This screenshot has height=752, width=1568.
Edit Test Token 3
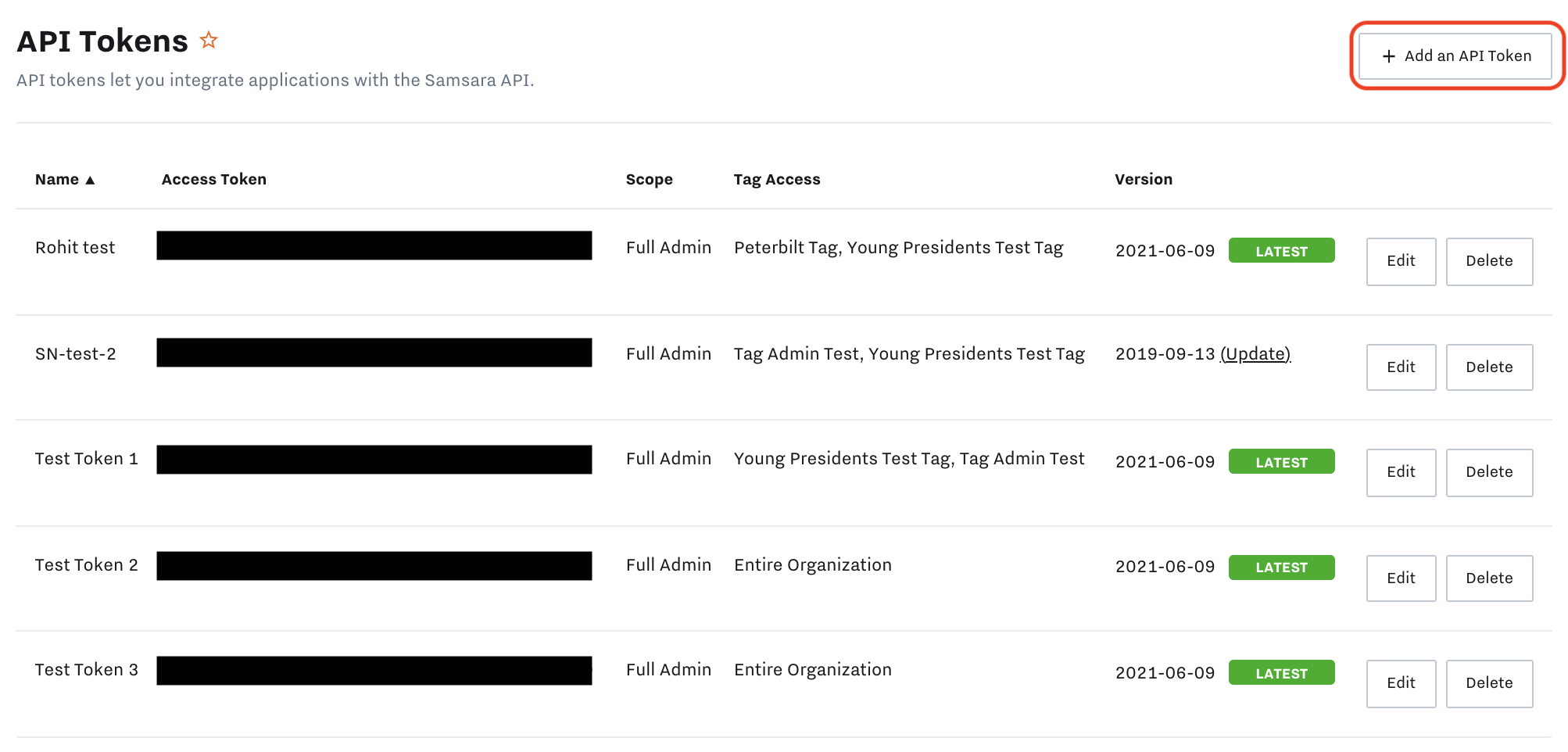point(1401,683)
